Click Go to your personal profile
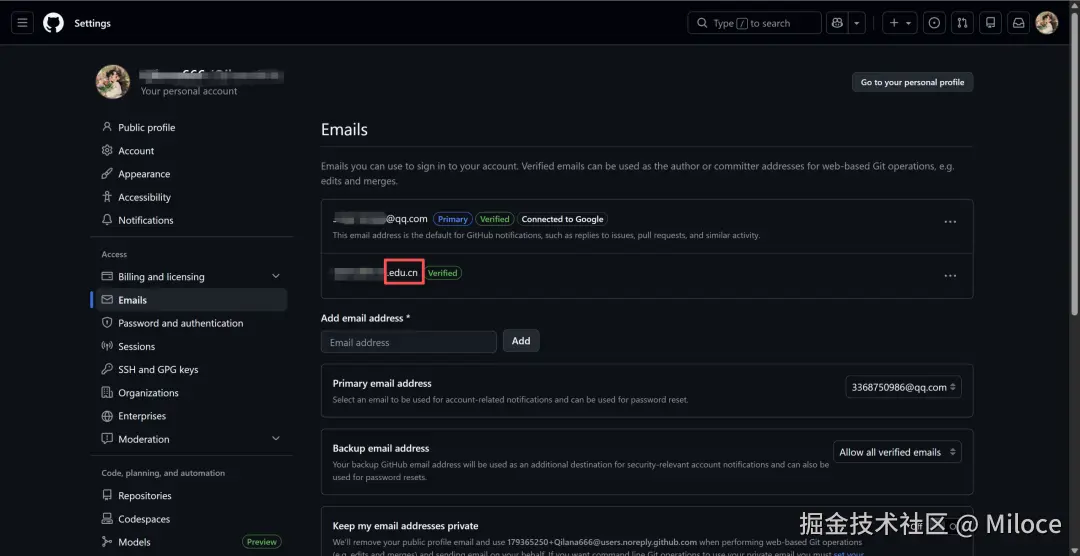This screenshot has width=1080, height=556. coord(912,82)
